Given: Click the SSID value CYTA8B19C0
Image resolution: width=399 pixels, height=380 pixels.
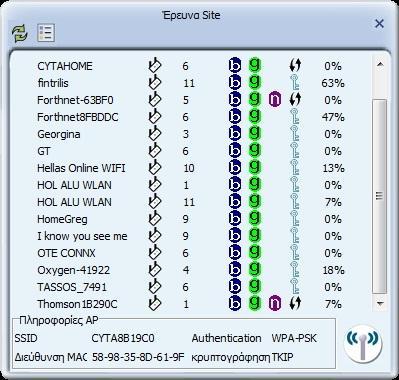Looking at the screenshot, I should [x=123, y=338].
